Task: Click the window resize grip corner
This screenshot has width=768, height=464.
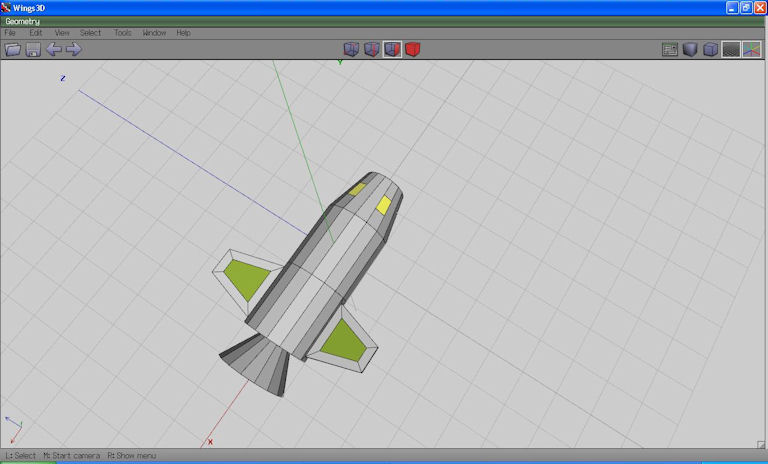Action: (x=761, y=444)
